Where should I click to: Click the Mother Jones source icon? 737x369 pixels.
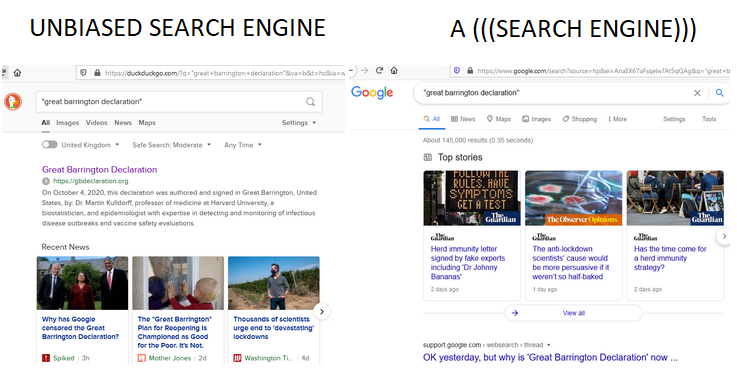pyautogui.click(x=141, y=358)
